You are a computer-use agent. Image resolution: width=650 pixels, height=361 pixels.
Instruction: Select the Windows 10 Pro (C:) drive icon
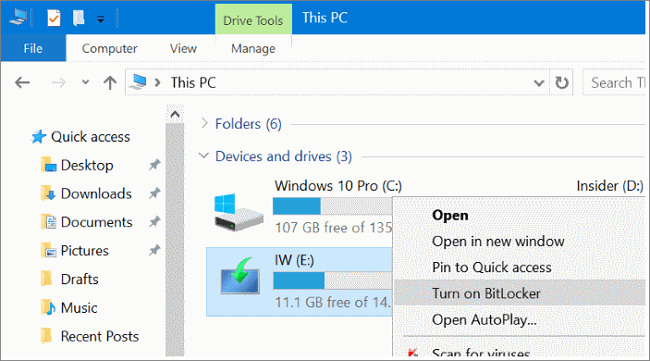tap(238, 213)
